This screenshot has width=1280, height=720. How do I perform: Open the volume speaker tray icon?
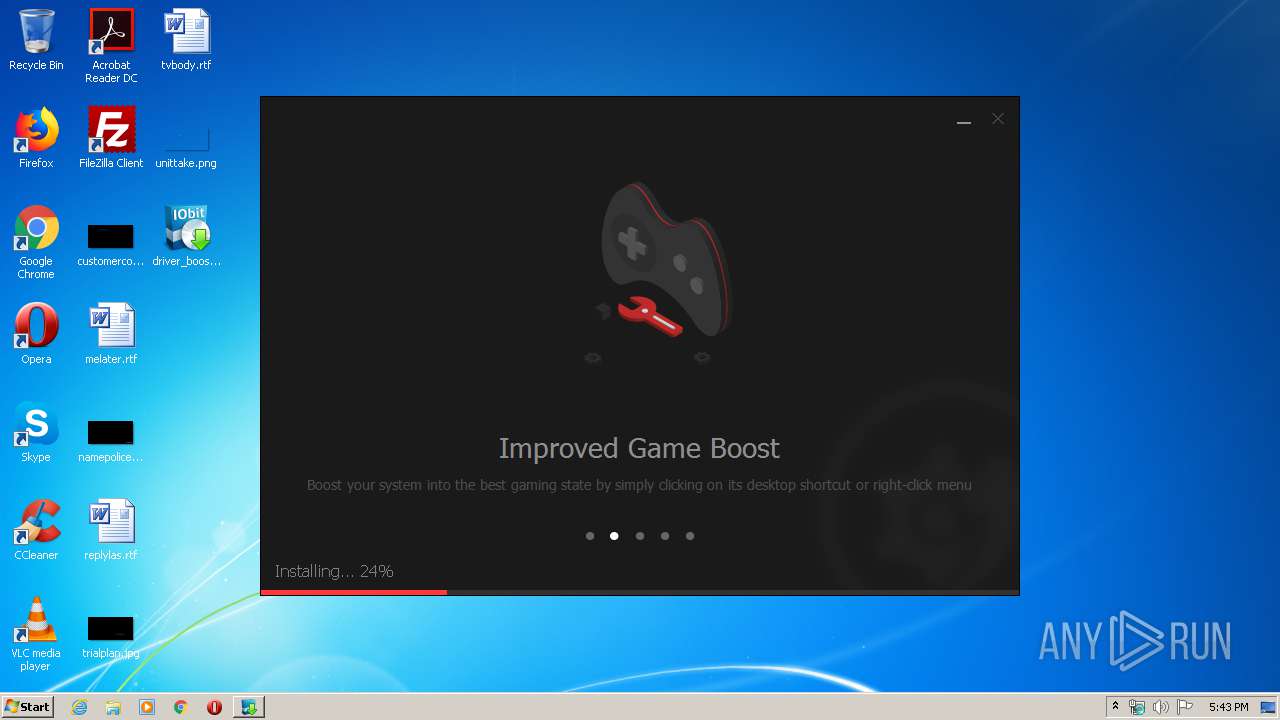point(1161,707)
